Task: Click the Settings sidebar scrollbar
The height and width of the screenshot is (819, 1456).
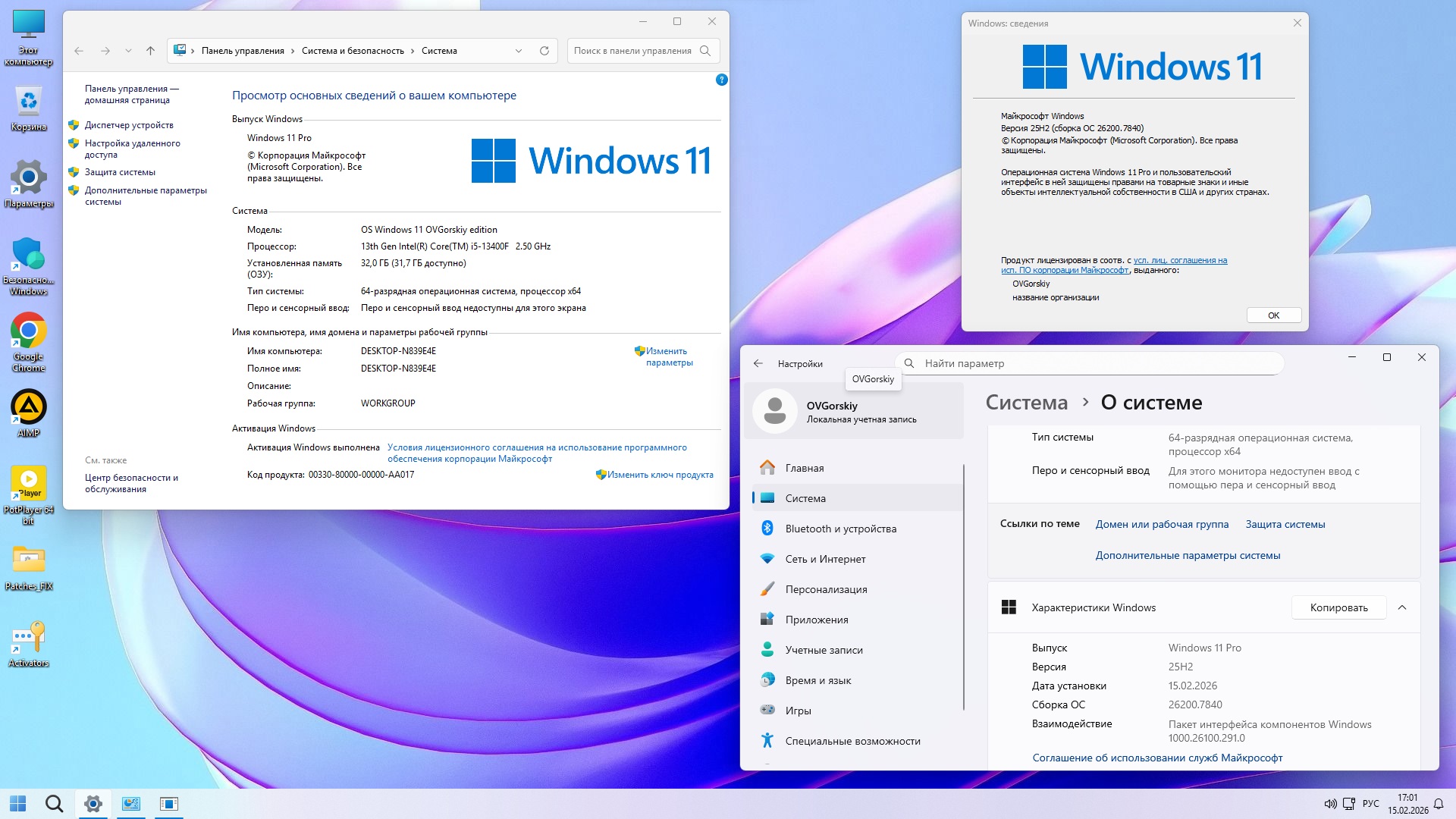Action: 964,588
